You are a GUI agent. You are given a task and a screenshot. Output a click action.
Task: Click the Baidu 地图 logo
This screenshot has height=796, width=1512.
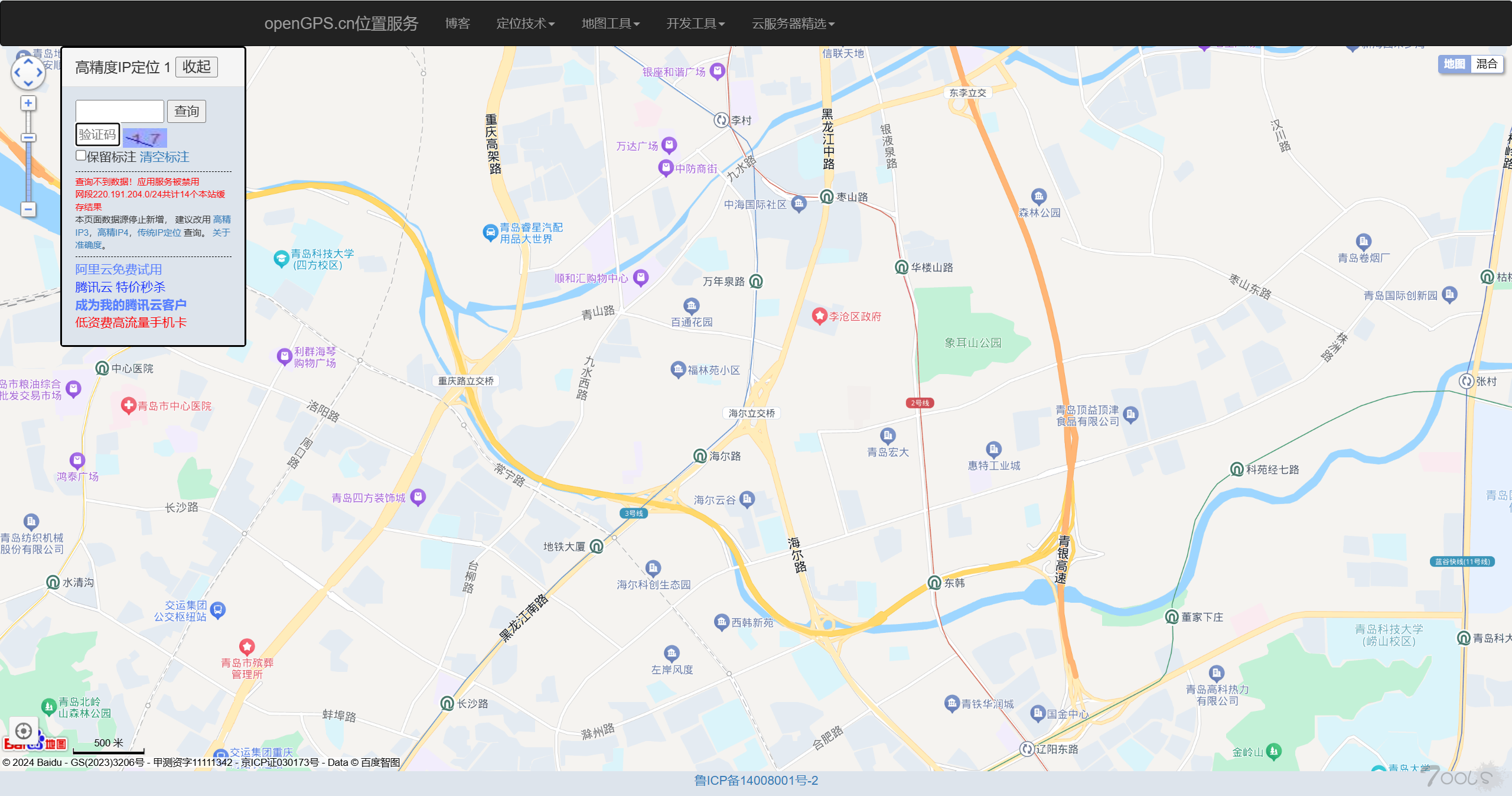[x=35, y=743]
